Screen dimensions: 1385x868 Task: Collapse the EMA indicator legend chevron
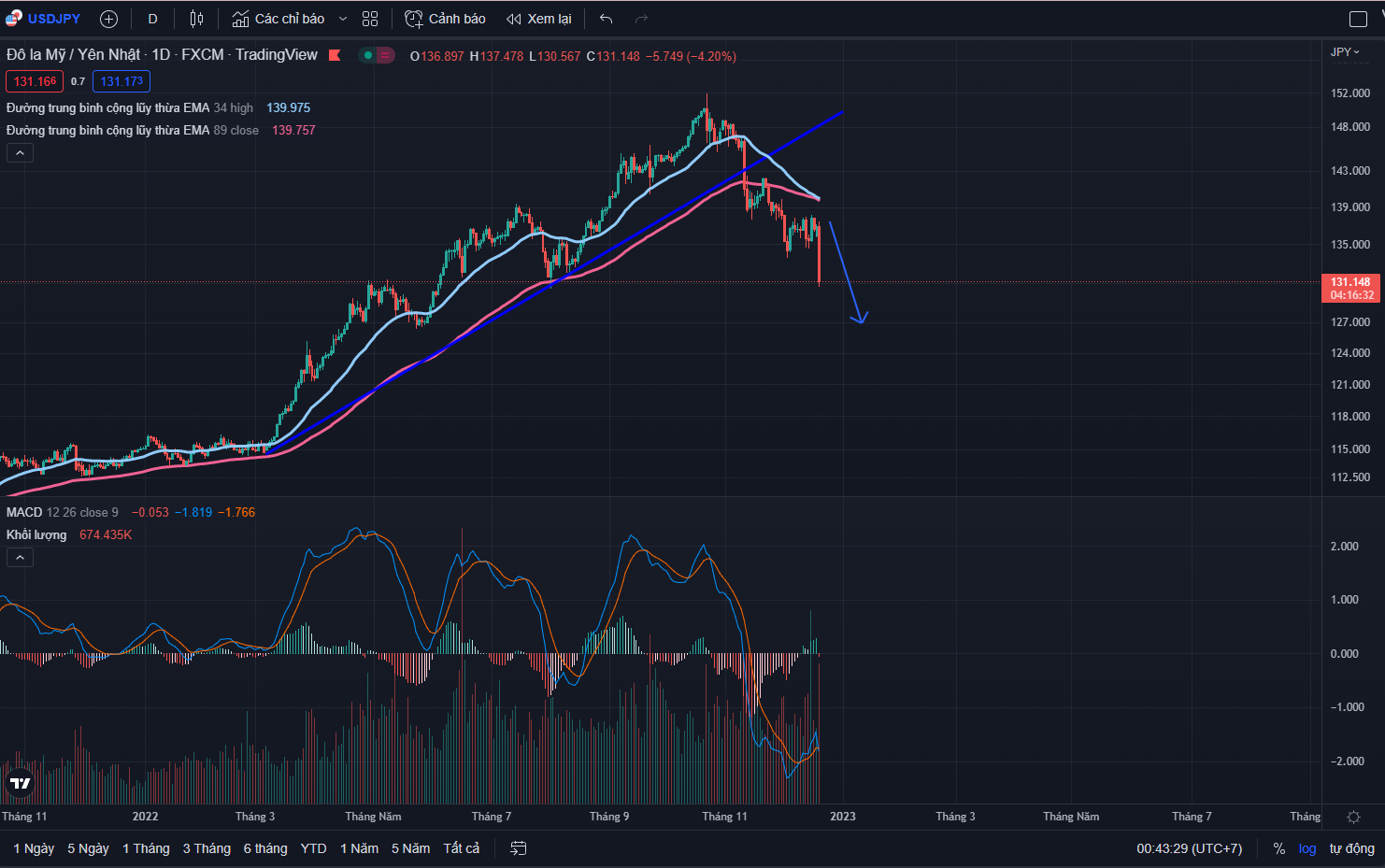[x=20, y=152]
